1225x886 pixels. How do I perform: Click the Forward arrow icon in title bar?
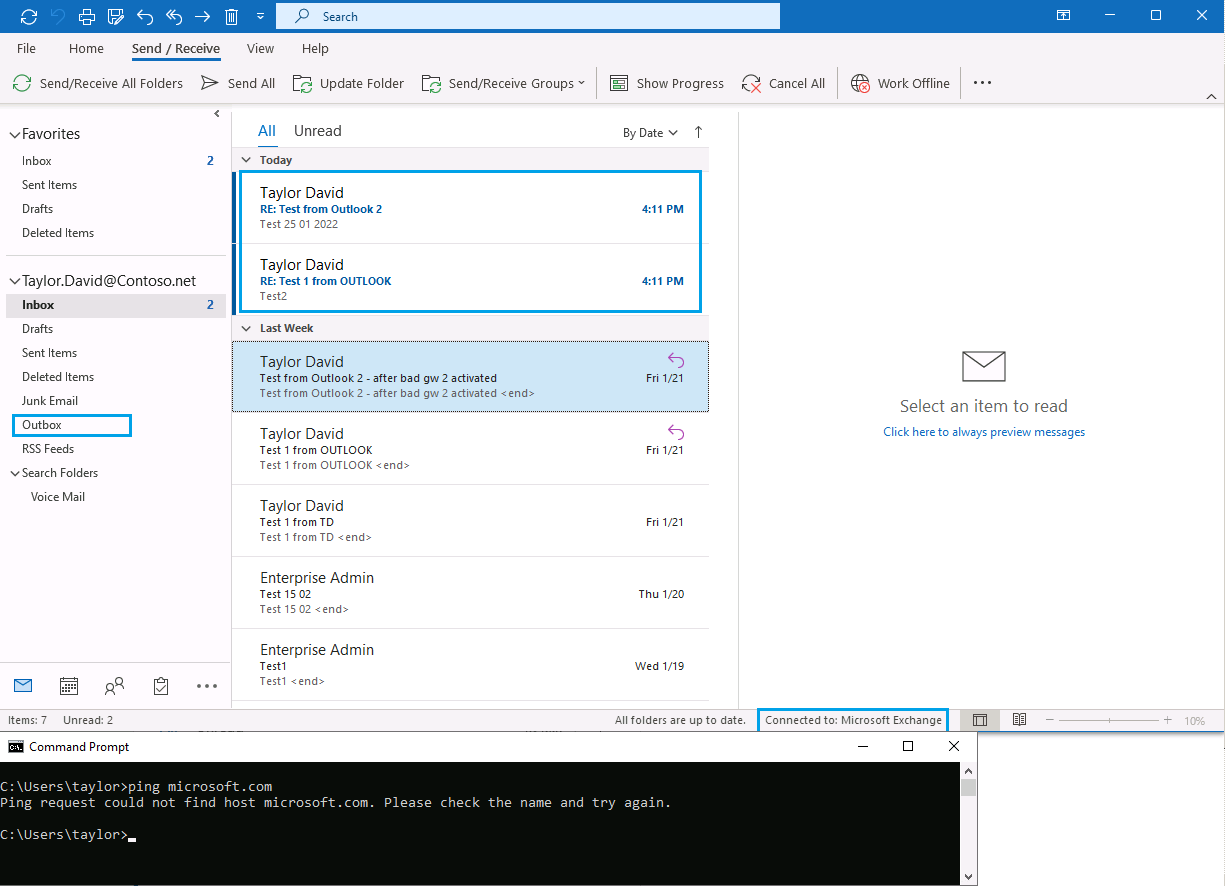pyautogui.click(x=203, y=16)
